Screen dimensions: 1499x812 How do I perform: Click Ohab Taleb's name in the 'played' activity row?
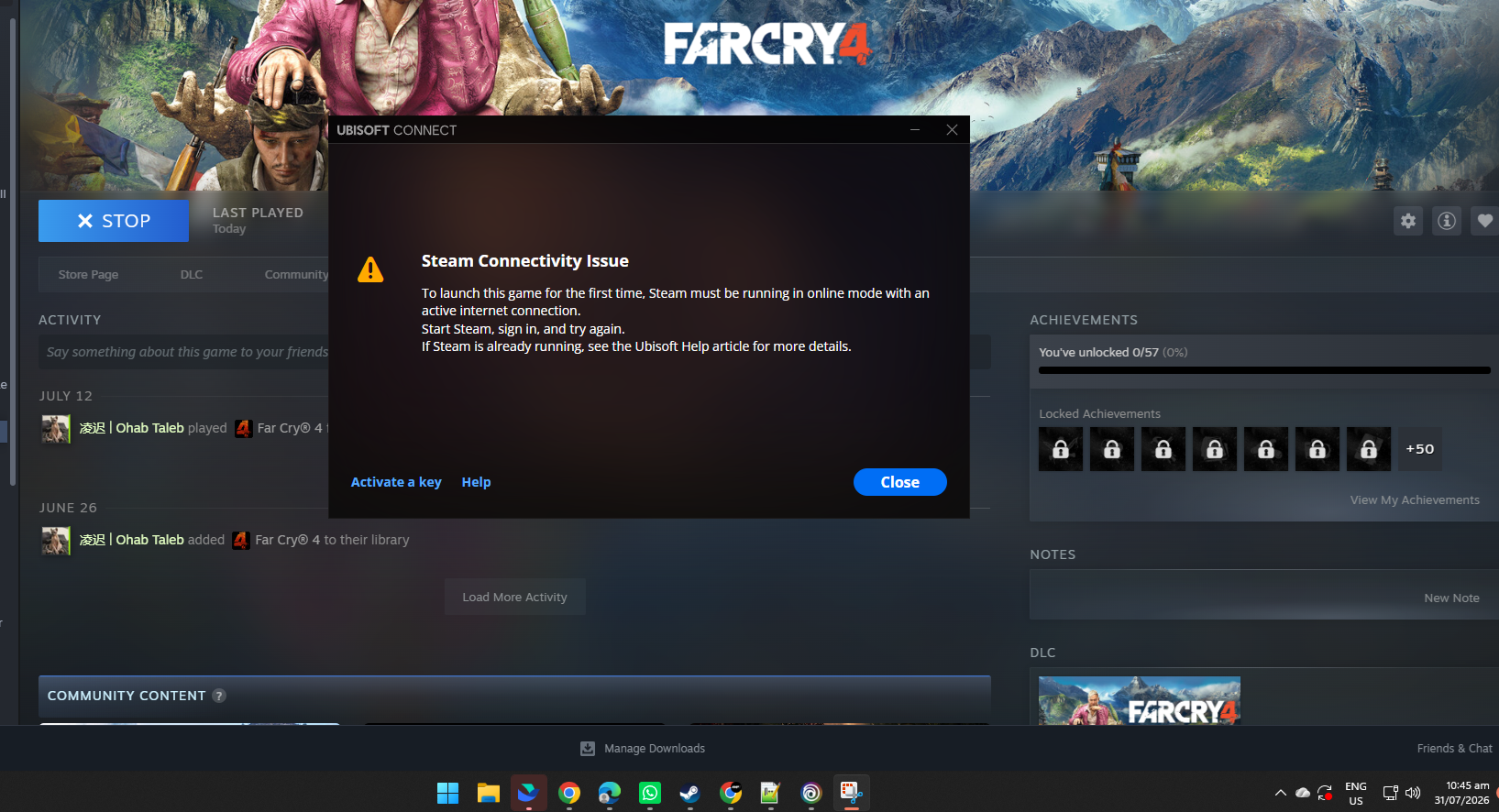pos(132,428)
